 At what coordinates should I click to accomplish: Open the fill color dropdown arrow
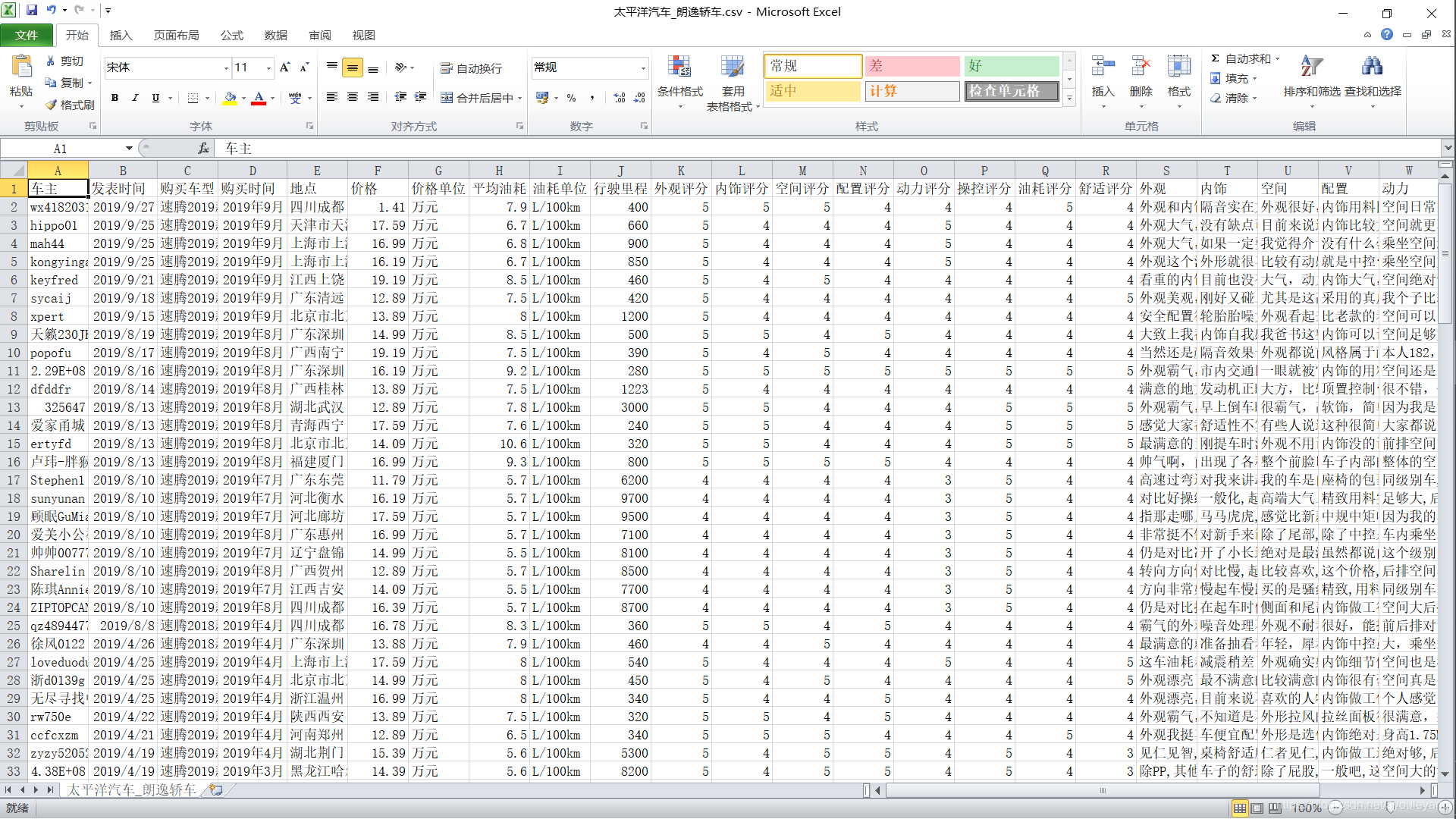coord(243,98)
